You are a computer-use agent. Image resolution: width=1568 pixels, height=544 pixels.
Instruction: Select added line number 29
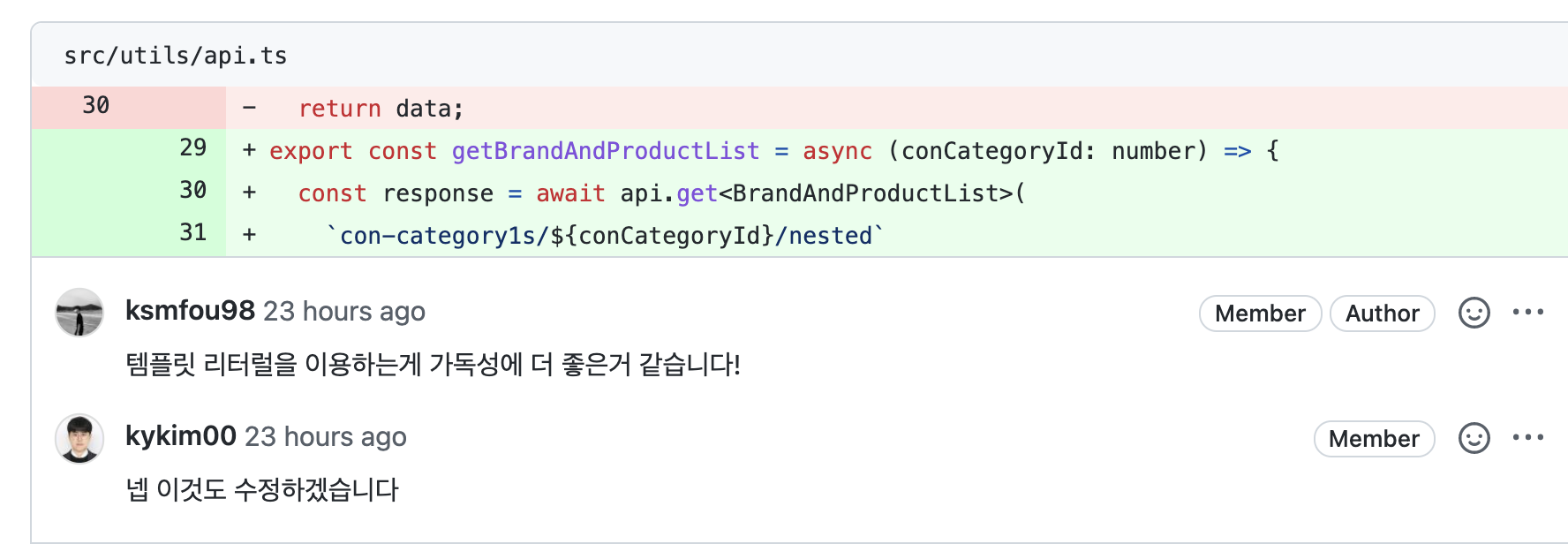192,148
